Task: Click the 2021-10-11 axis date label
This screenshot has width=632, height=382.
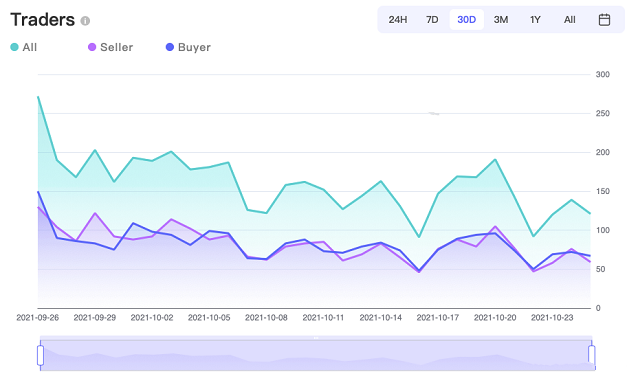Action: (x=323, y=318)
